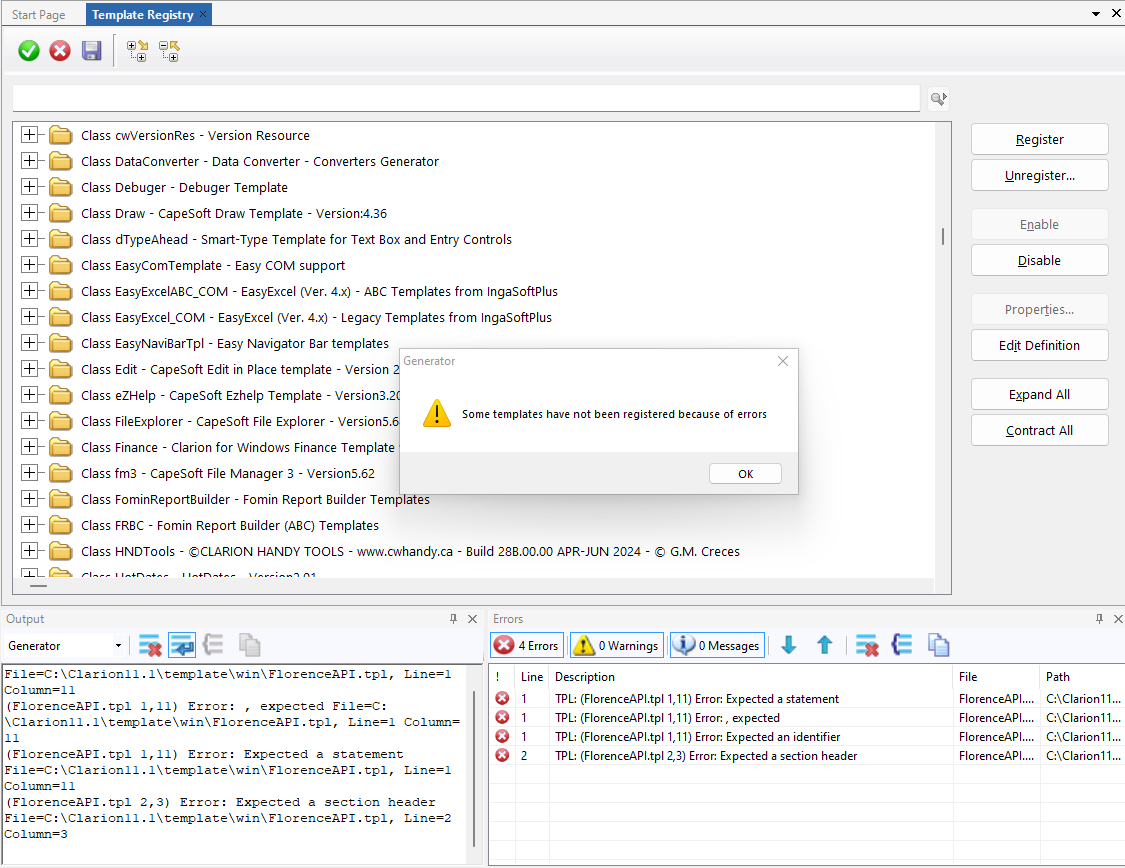1125x868 pixels.
Task: Click the expand tree nodes toolbar icon
Action: (x=137, y=51)
